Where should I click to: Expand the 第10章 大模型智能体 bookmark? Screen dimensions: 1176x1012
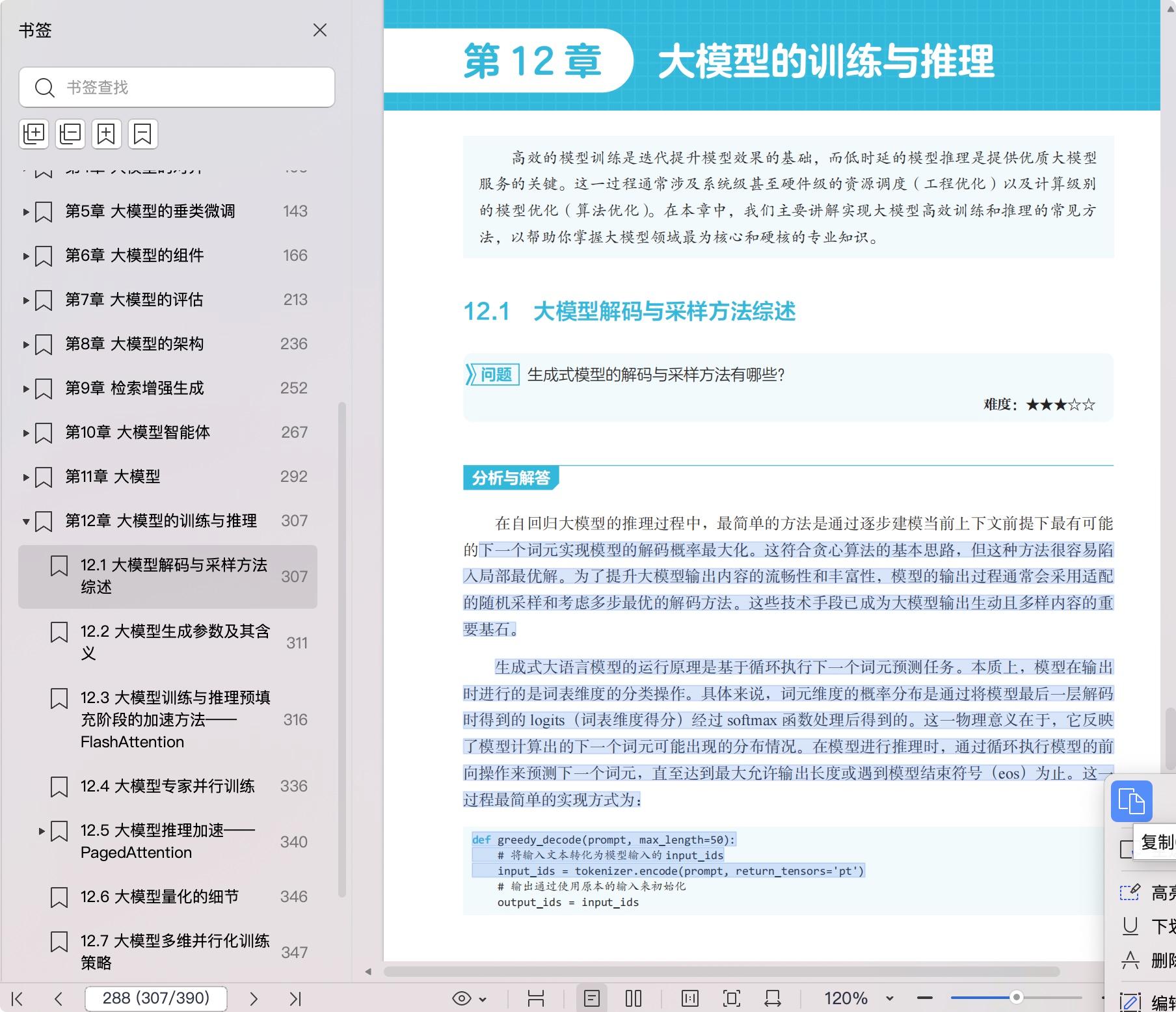pyautogui.click(x=26, y=433)
